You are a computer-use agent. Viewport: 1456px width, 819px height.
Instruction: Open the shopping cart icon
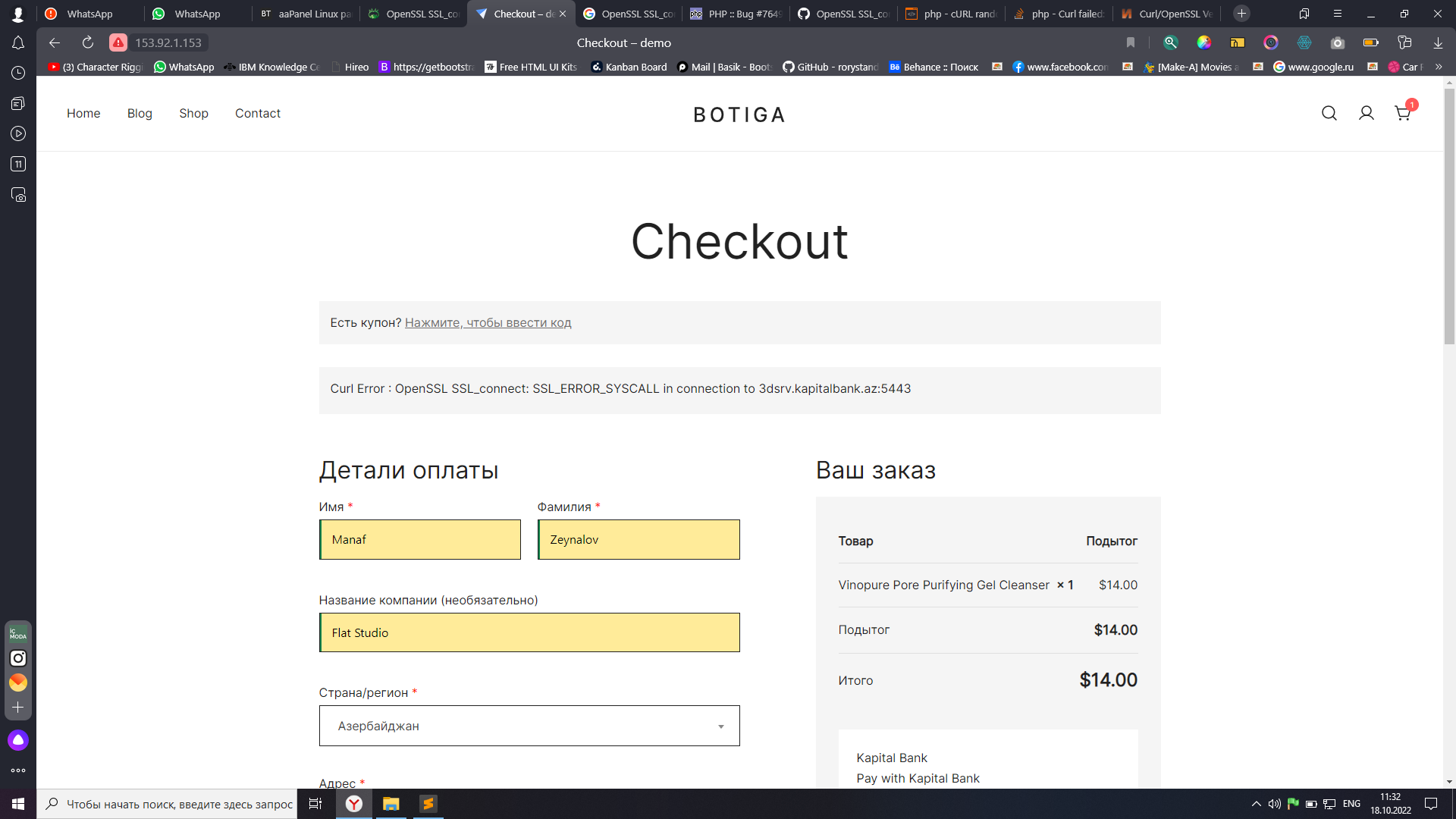click(1402, 114)
